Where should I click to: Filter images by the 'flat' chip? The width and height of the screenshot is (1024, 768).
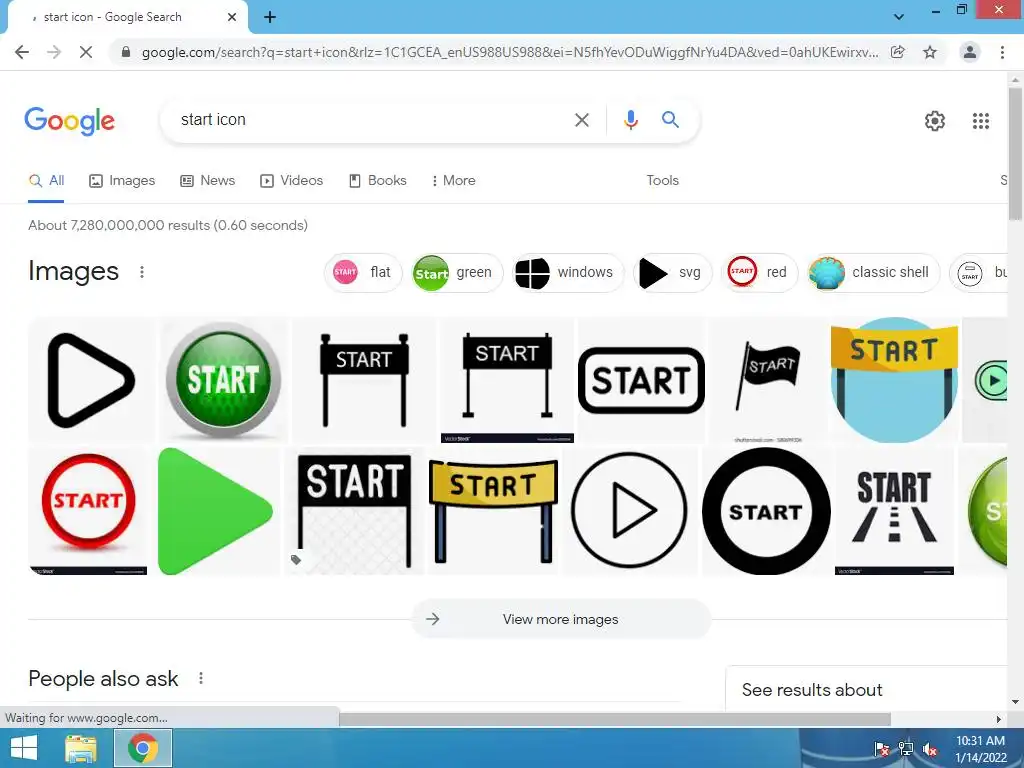pos(363,272)
